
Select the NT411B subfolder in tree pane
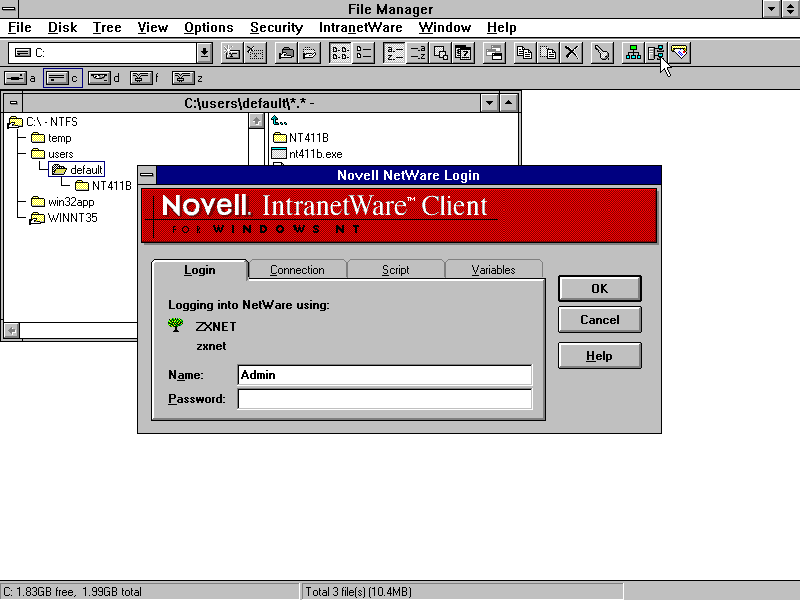(103, 186)
